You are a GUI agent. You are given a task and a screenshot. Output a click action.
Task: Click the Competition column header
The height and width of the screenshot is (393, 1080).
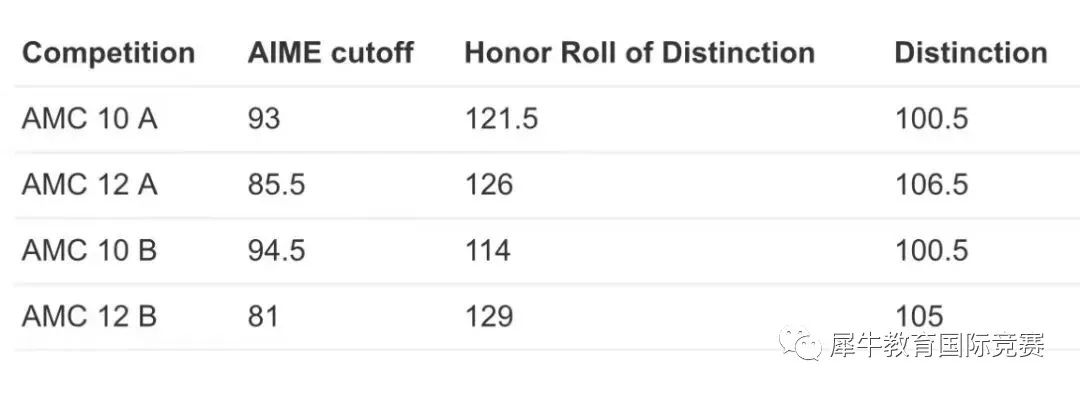tap(108, 53)
